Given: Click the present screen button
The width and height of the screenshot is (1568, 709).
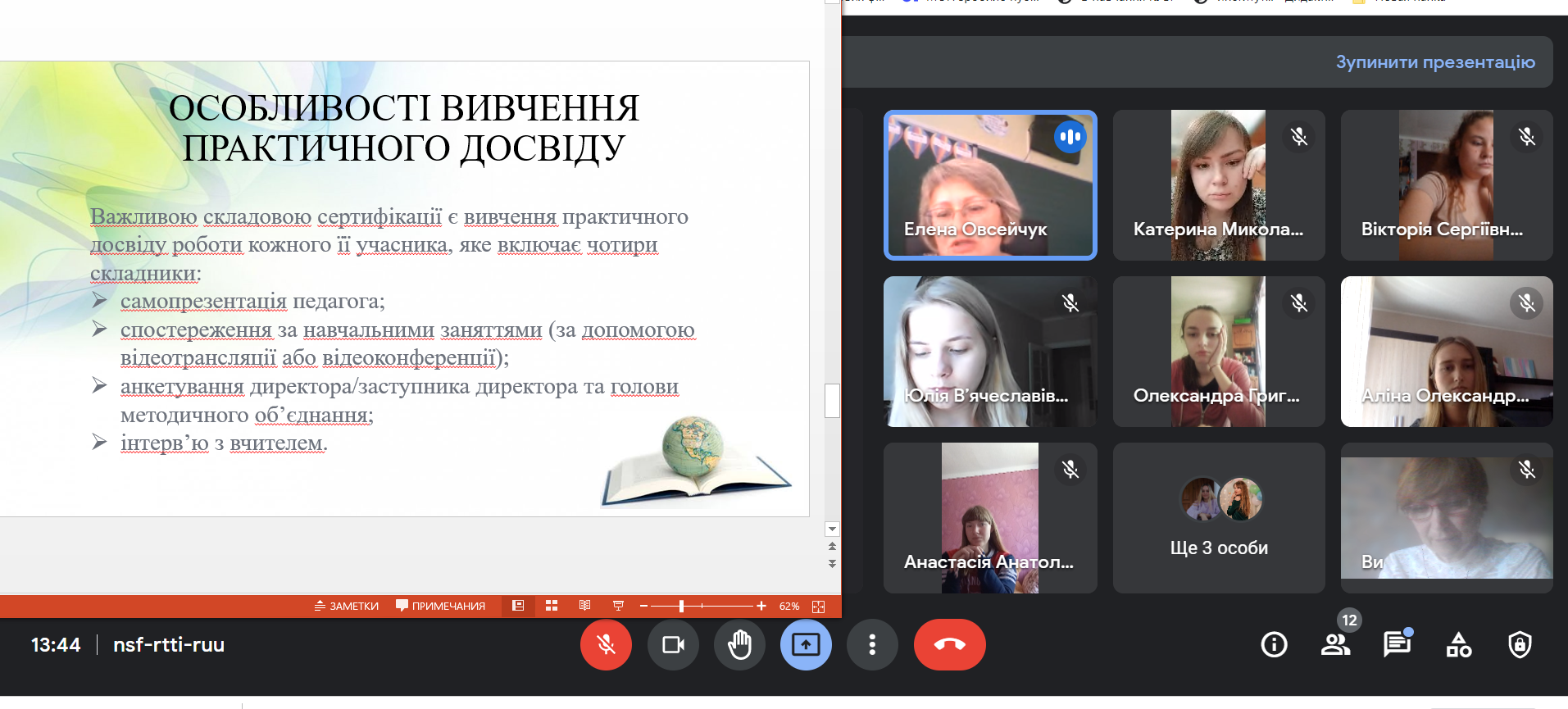Looking at the screenshot, I should click(x=806, y=645).
